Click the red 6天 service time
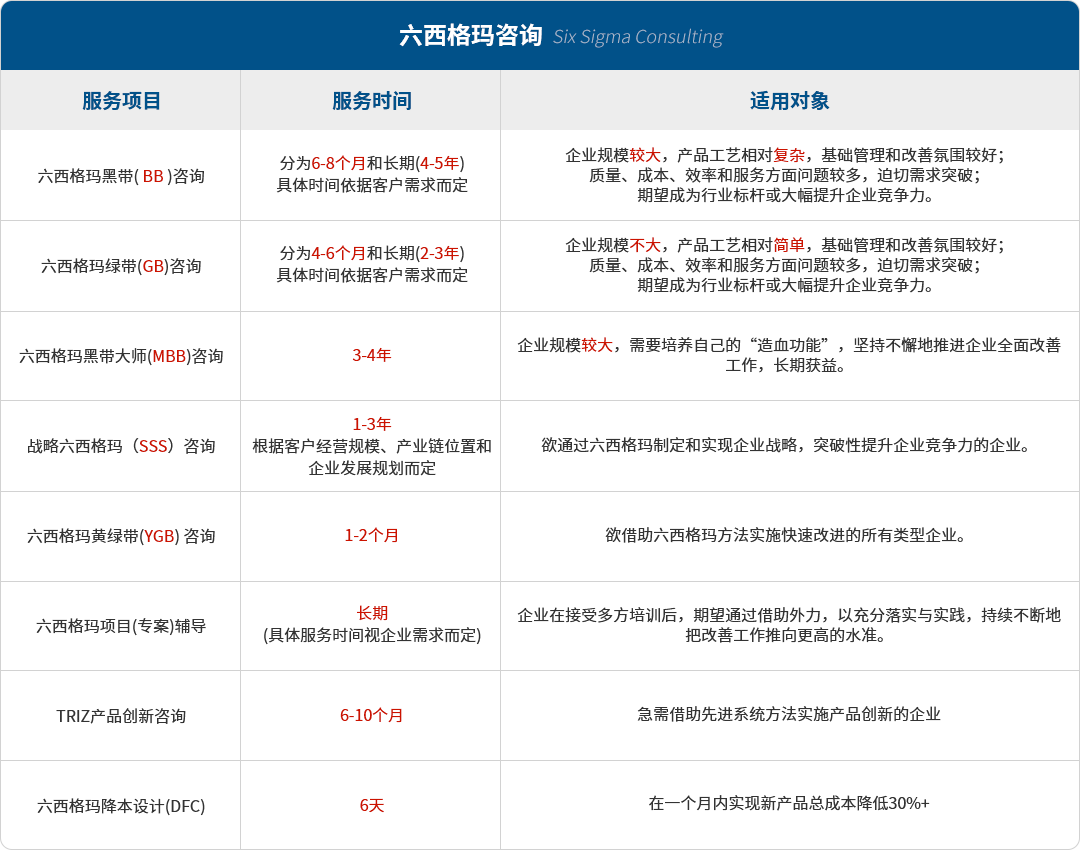Image resolution: width=1080 pixels, height=850 pixels. point(371,806)
